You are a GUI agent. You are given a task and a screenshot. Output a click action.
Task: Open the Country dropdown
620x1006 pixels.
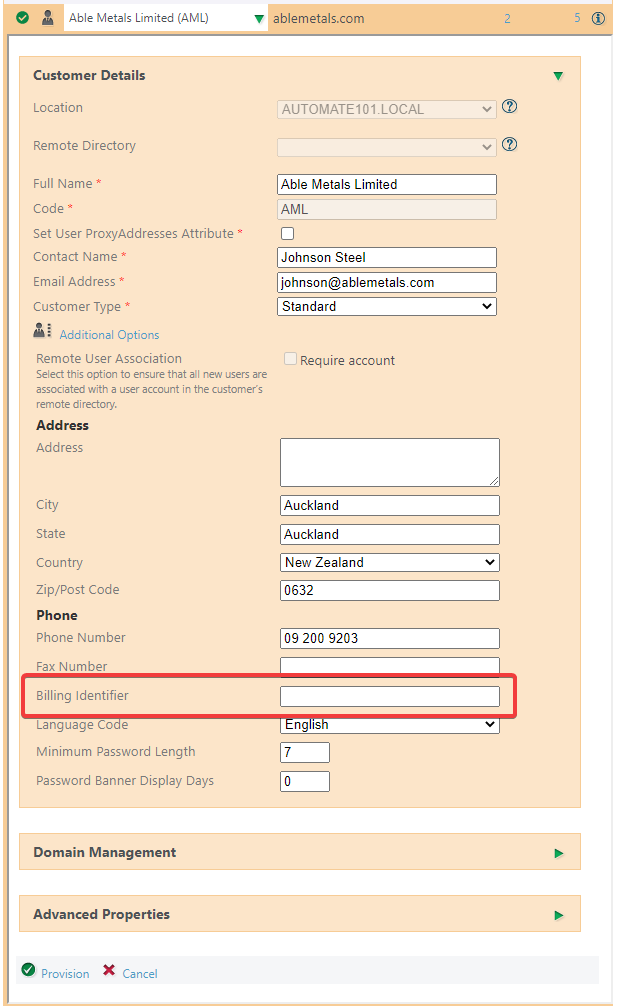click(390, 562)
